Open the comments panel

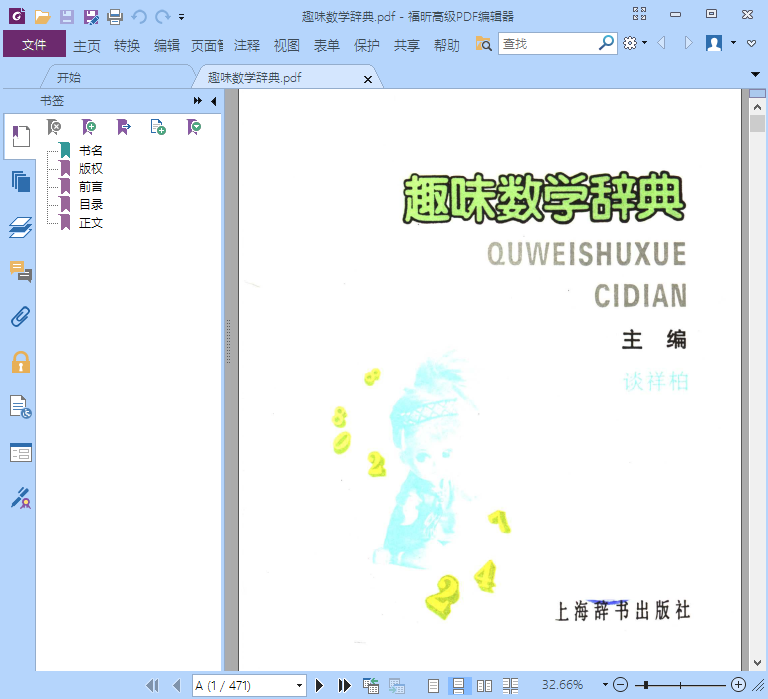point(21,271)
